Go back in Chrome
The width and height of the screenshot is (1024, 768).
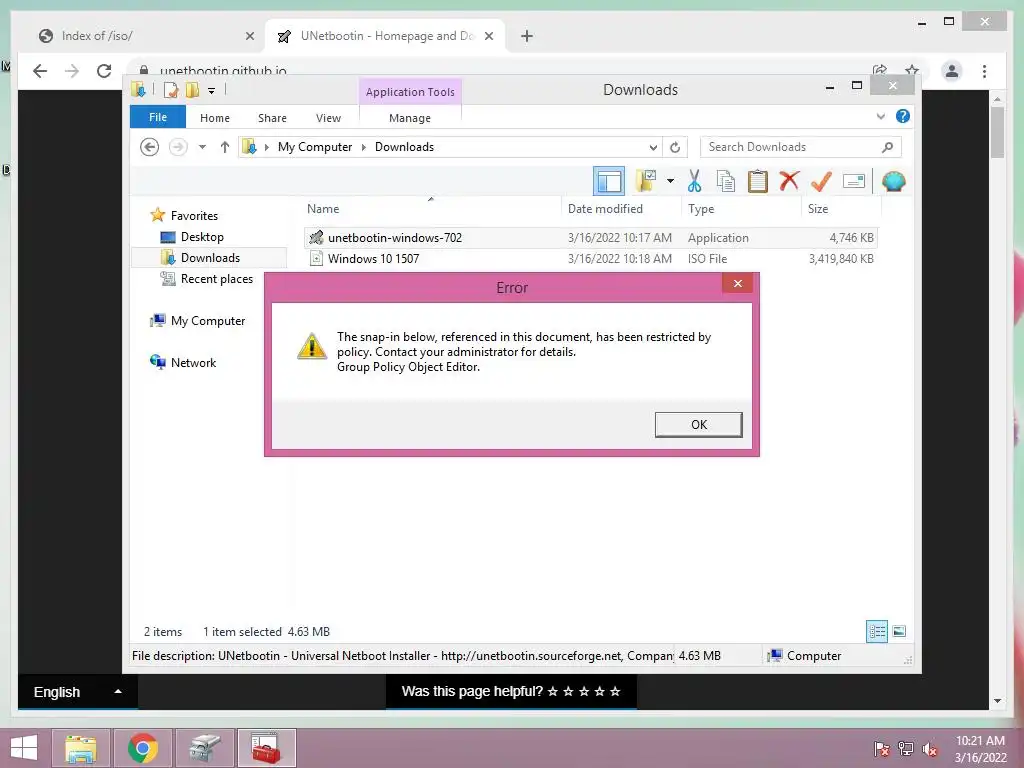click(40, 71)
